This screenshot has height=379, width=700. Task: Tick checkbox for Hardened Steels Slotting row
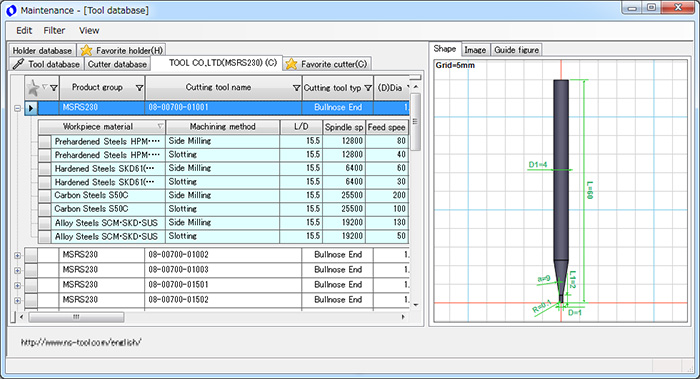tap(45, 182)
